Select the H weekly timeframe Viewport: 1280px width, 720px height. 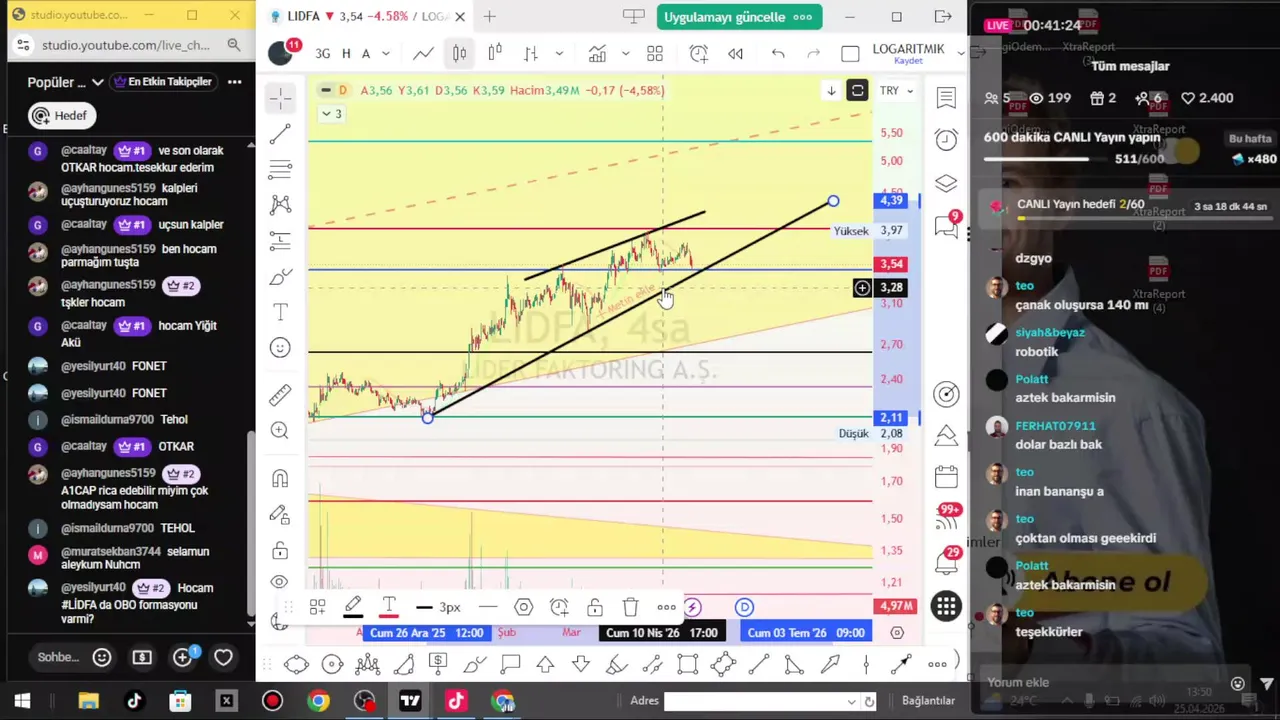click(x=346, y=53)
